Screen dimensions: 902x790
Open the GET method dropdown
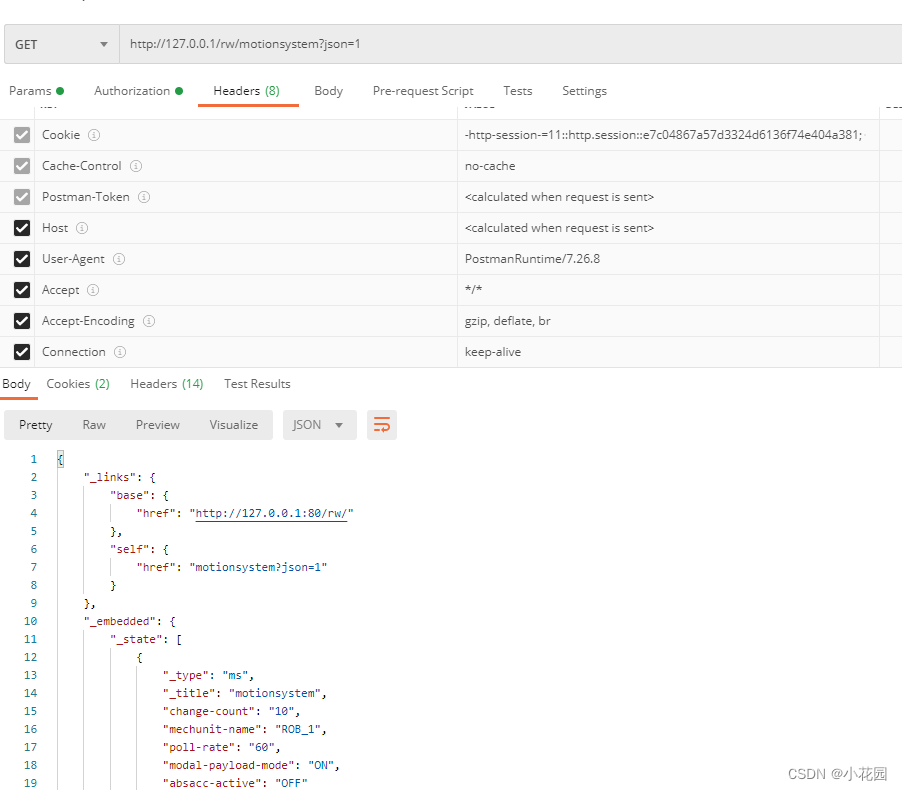click(x=62, y=44)
